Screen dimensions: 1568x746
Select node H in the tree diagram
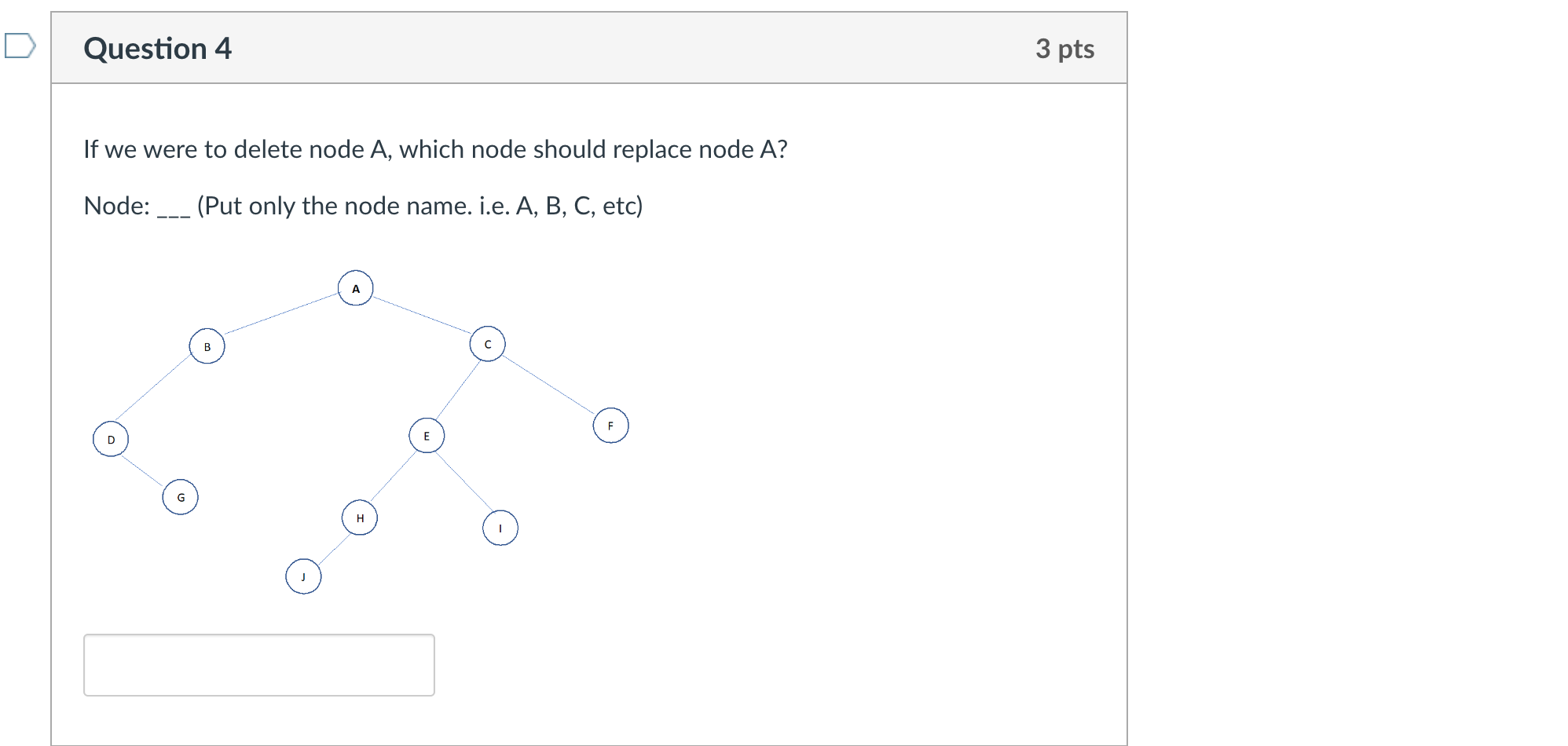[x=360, y=517]
